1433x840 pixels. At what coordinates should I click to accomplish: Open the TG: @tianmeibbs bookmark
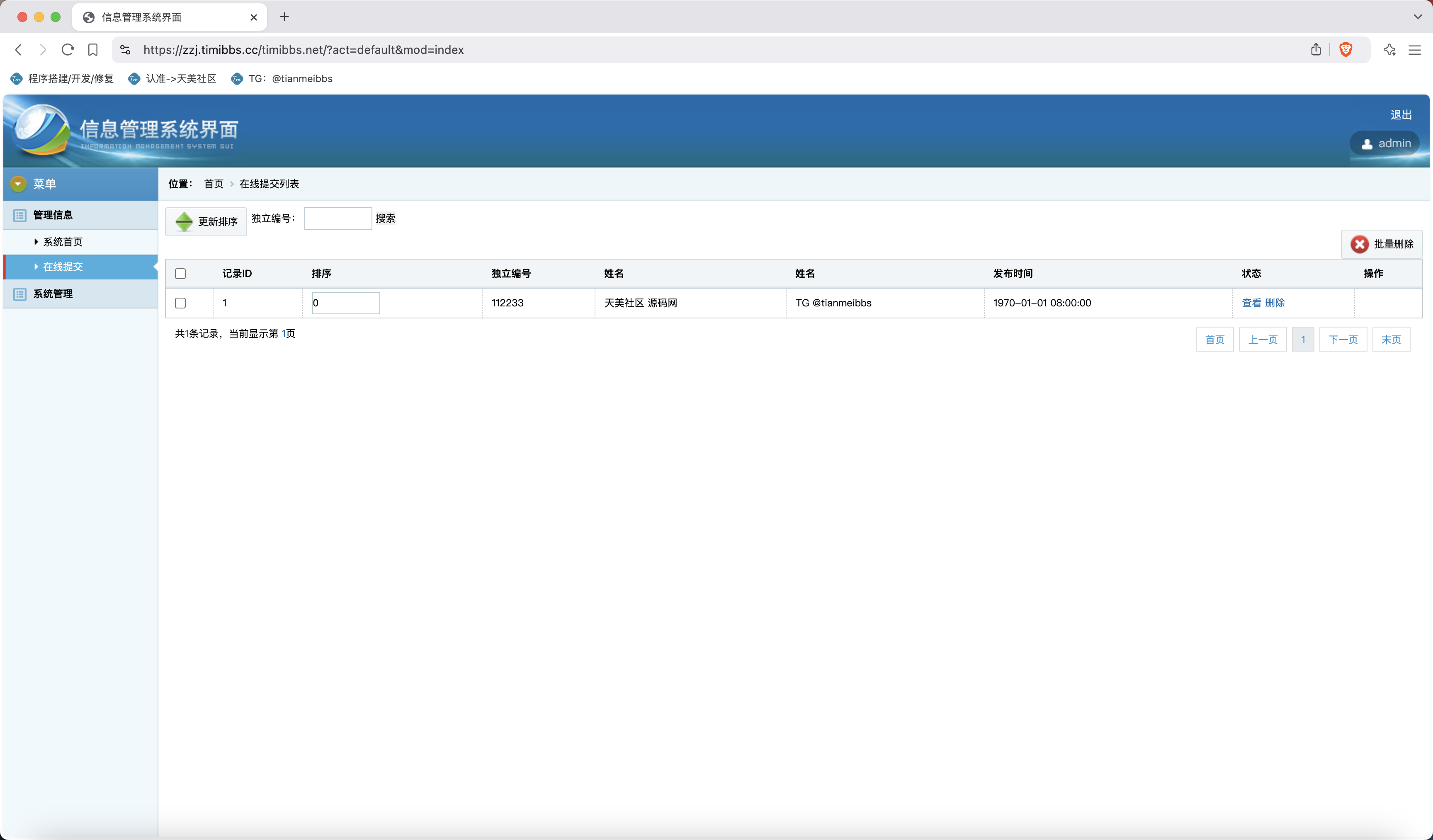point(282,78)
